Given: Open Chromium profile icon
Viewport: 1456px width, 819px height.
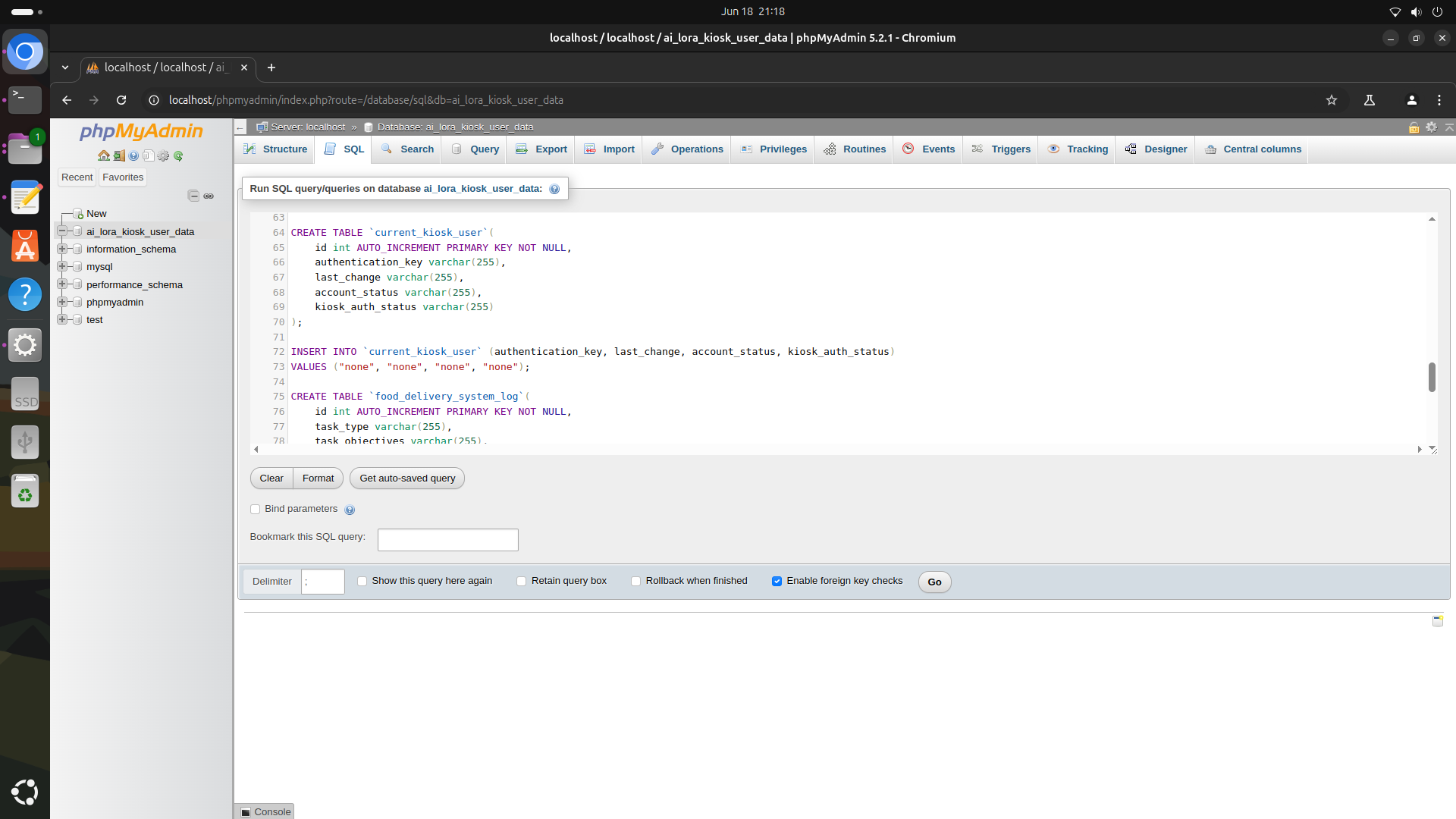Looking at the screenshot, I should pos(1411,100).
